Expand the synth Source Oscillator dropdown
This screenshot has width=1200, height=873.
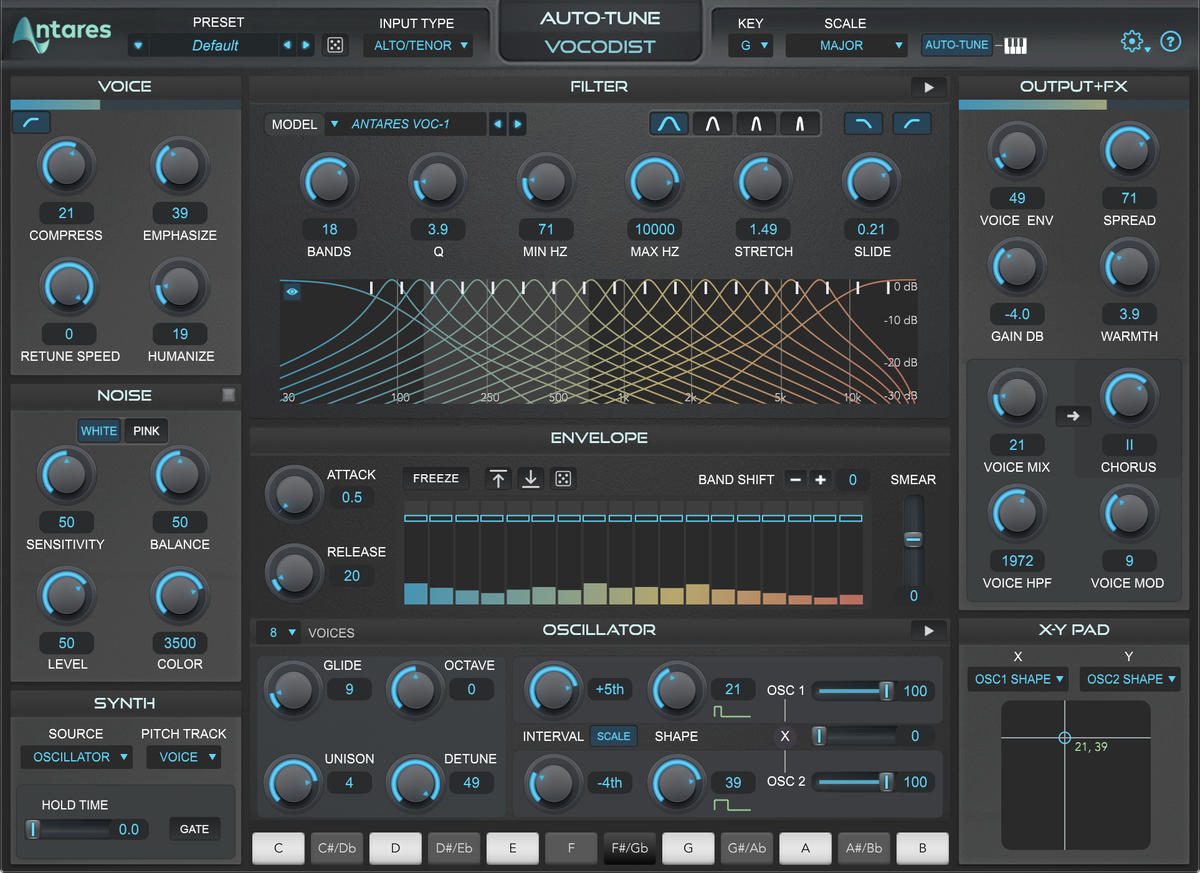tap(76, 757)
